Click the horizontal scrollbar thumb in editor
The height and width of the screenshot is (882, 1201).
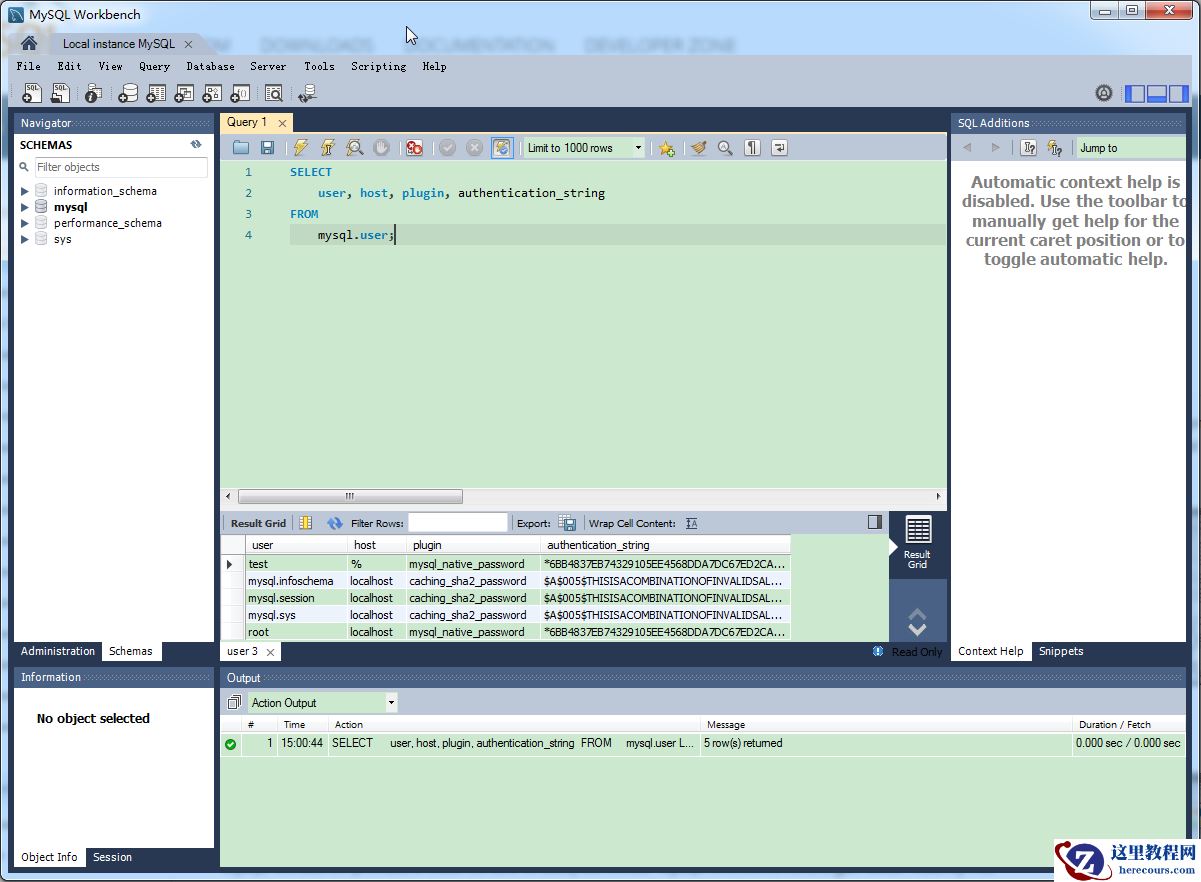350,496
